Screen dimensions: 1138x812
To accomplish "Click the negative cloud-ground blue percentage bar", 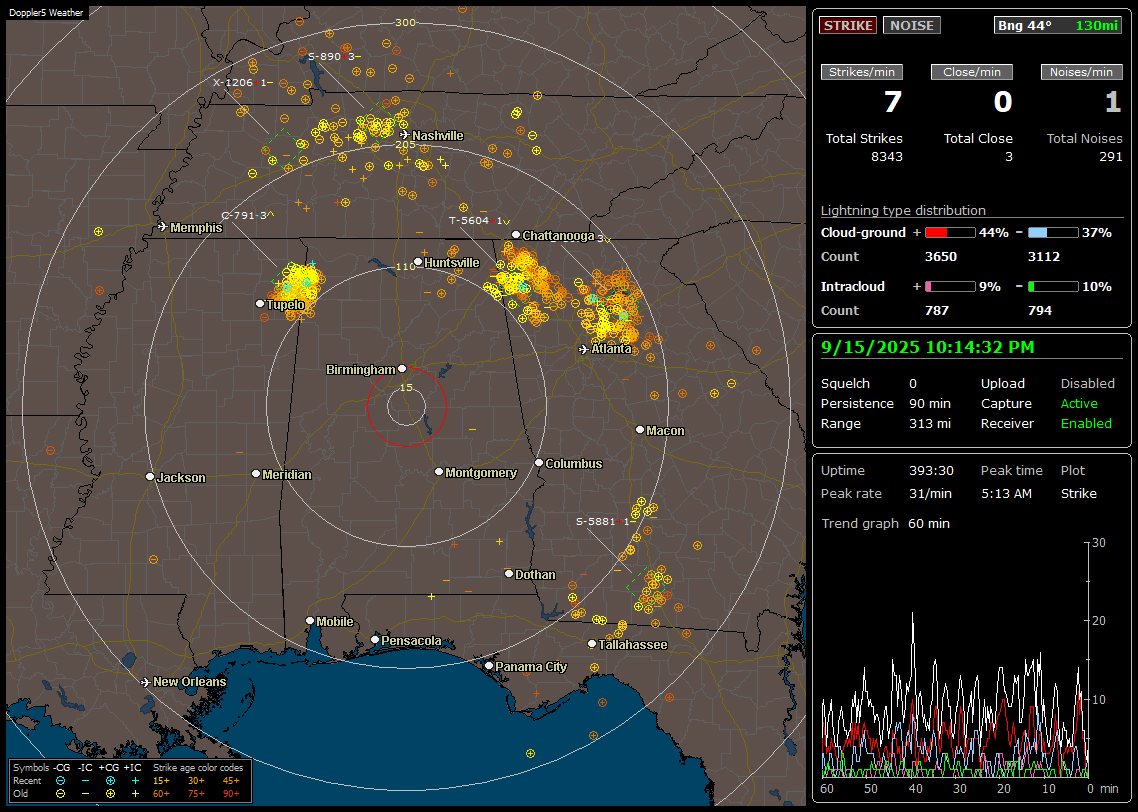I will (x=1052, y=233).
